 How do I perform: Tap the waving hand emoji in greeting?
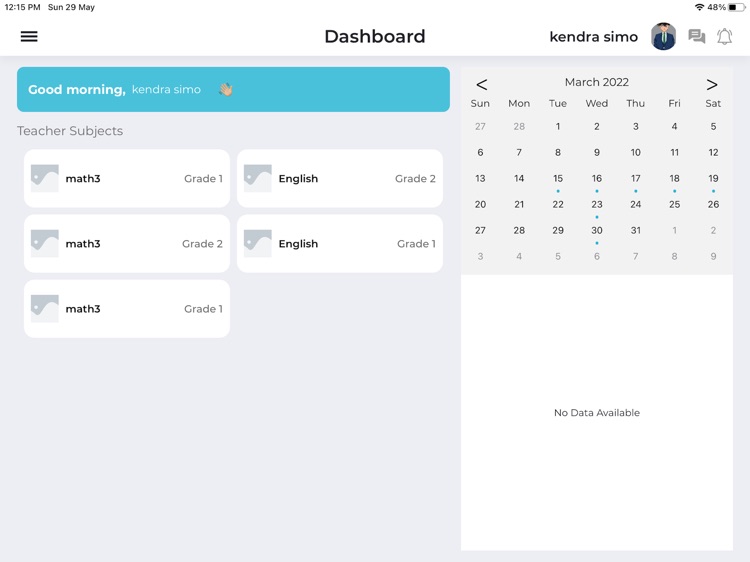tap(226, 89)
